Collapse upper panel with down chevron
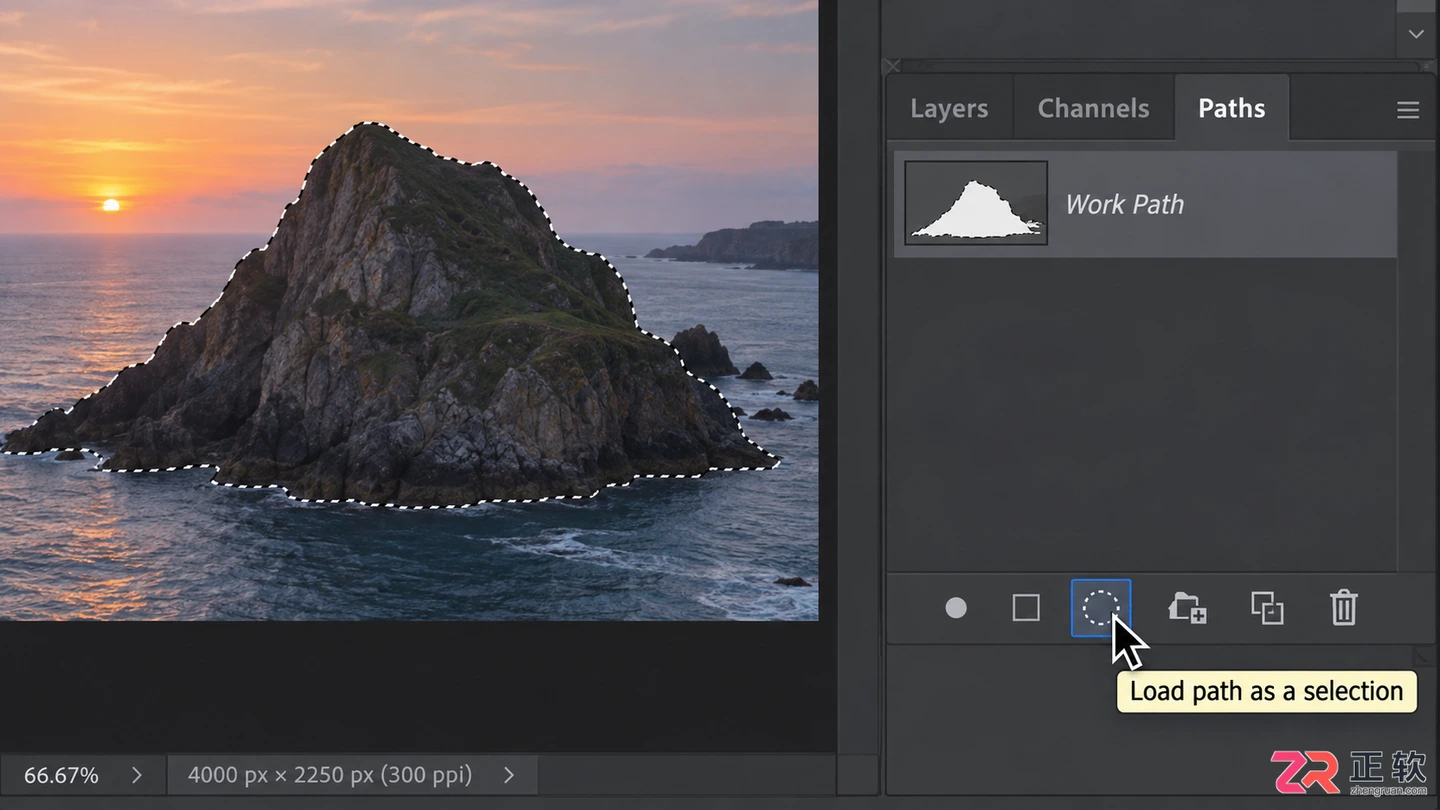The width and height of the screenshot is (1440, 810). [1416, 34]
